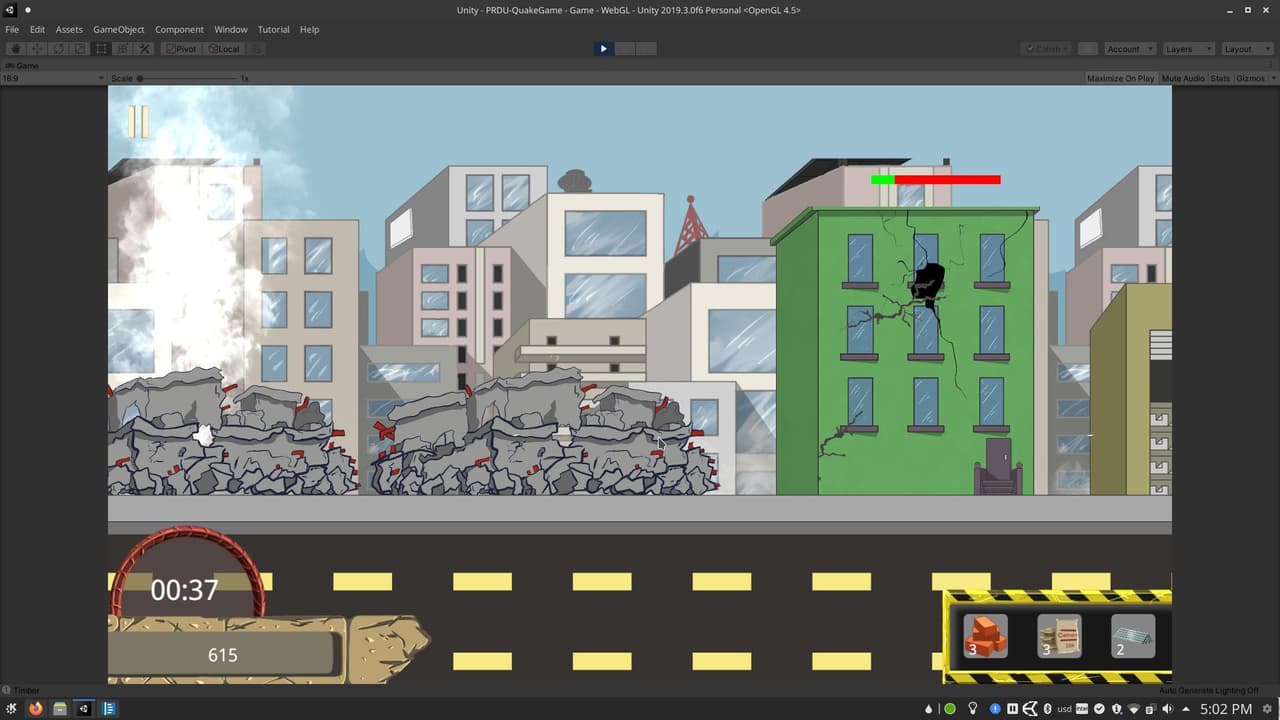Open the volume tray icon
The image size is (1280, 720).
tap(1167, 709)
